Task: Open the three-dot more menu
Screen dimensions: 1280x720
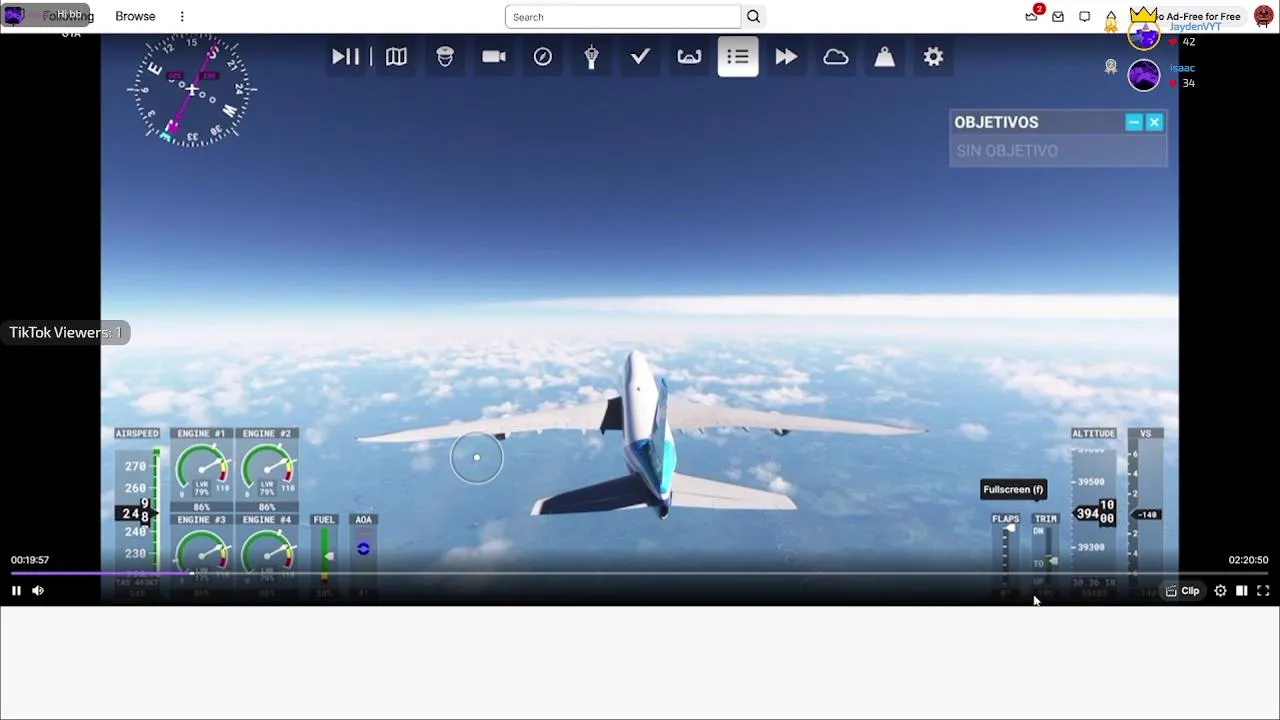Action: pyautogui.click(x=182, y=17)
